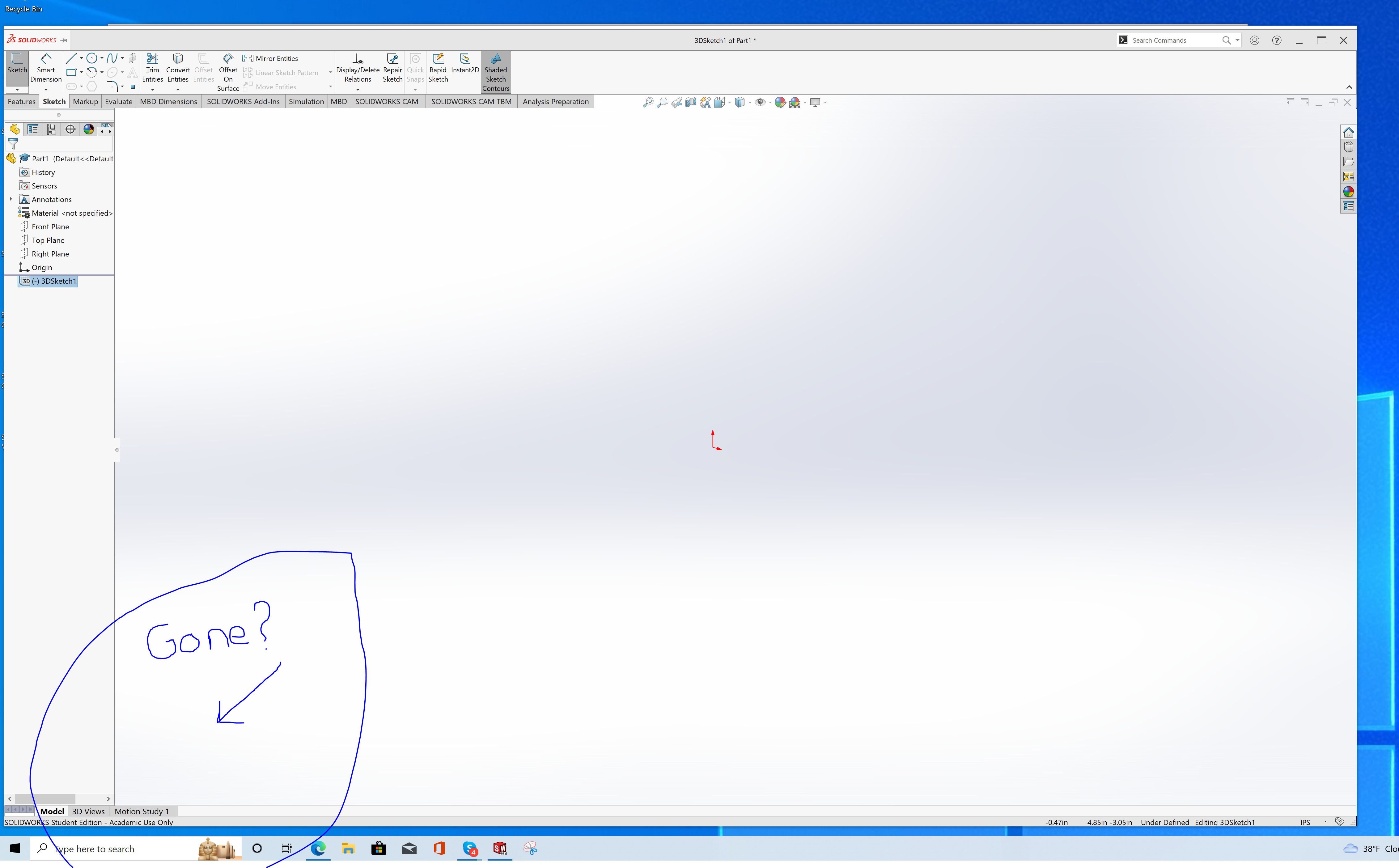Open the DisplayManager color ball tab

(x=88, y=129)
